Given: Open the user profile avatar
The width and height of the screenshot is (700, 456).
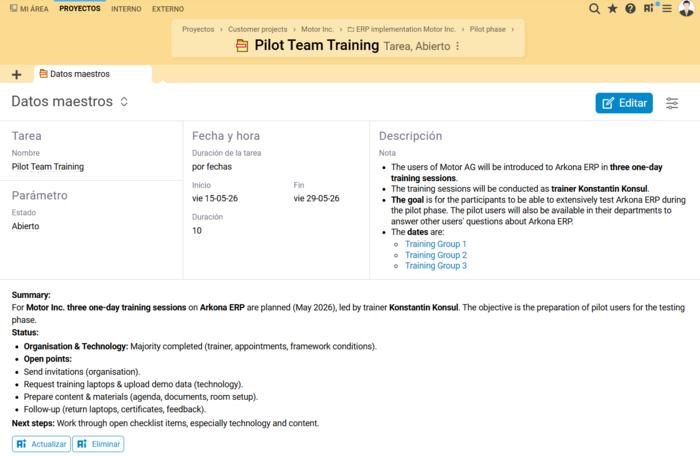Looking at the screenshot, I should point(686,8).
